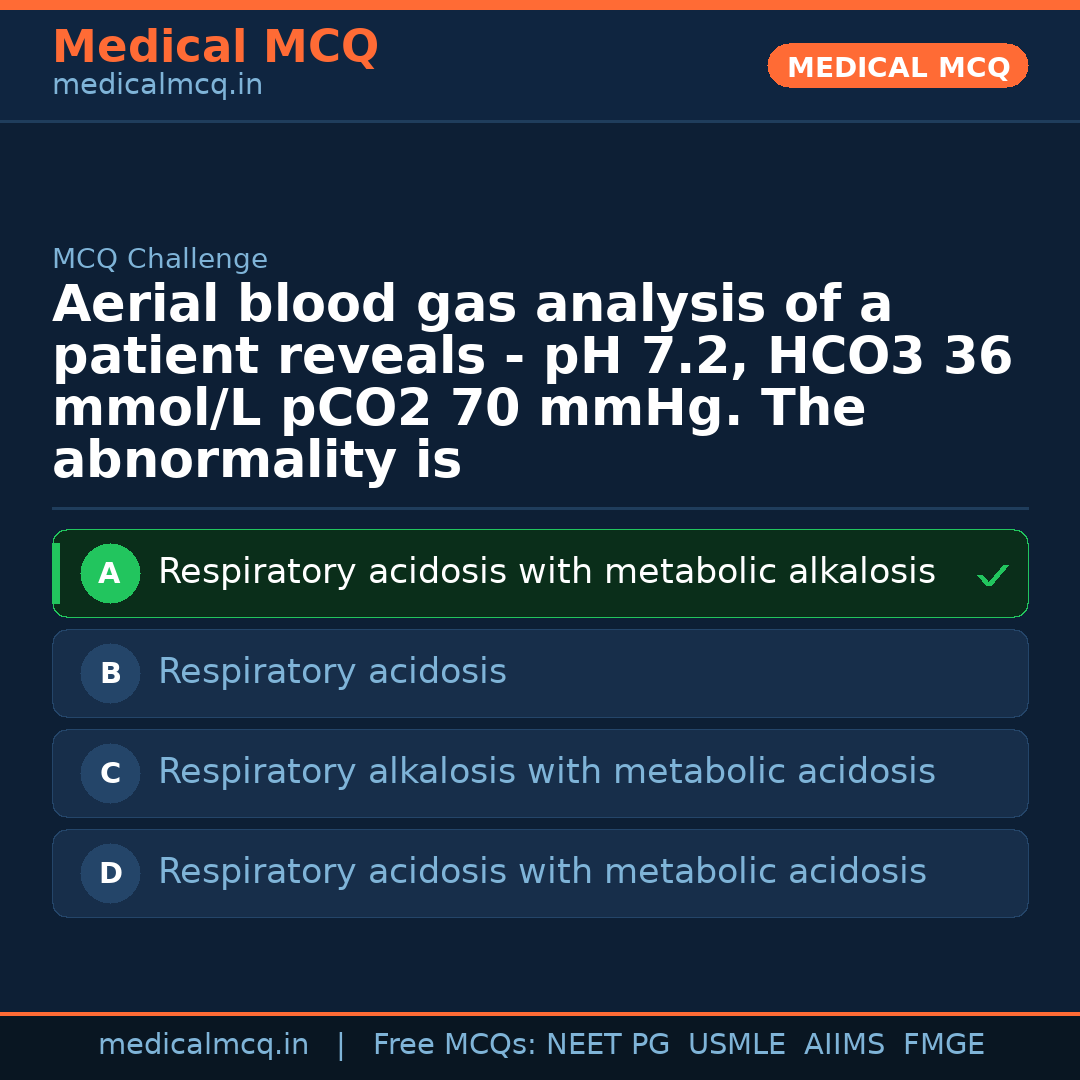Choose the plain Respiratory acidosis answer

click(332, 672)
